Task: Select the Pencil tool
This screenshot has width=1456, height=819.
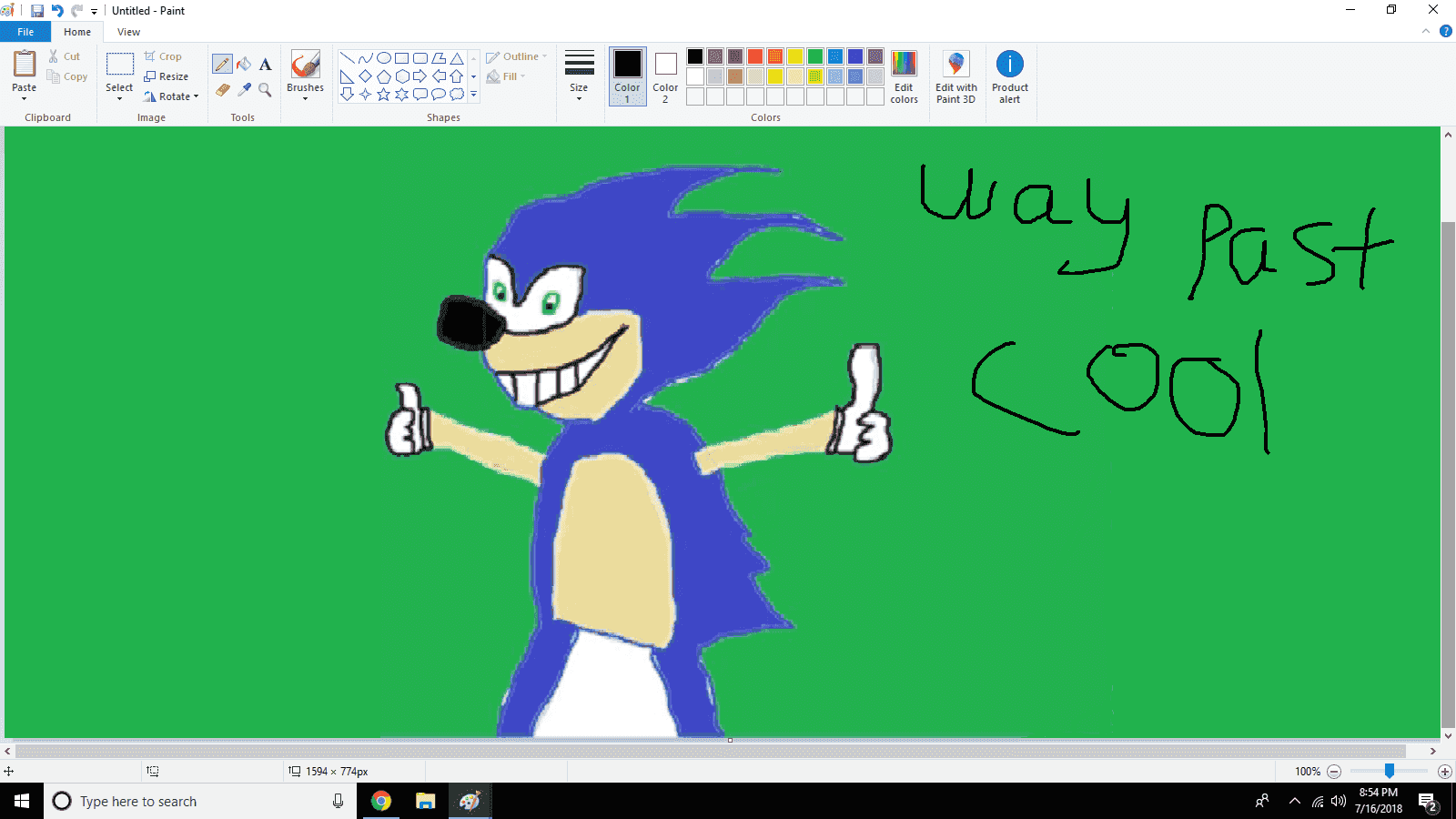Action: click(x=222, y=64)
